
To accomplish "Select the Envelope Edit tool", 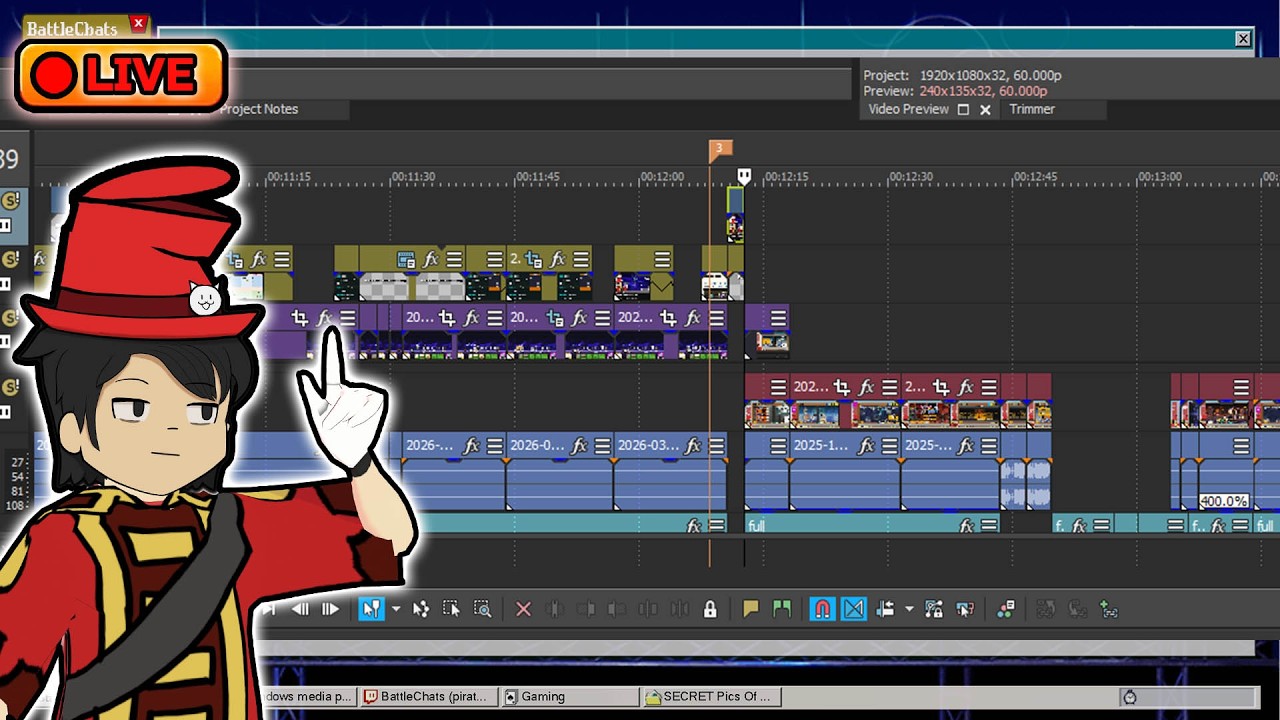I will [421, 609].
